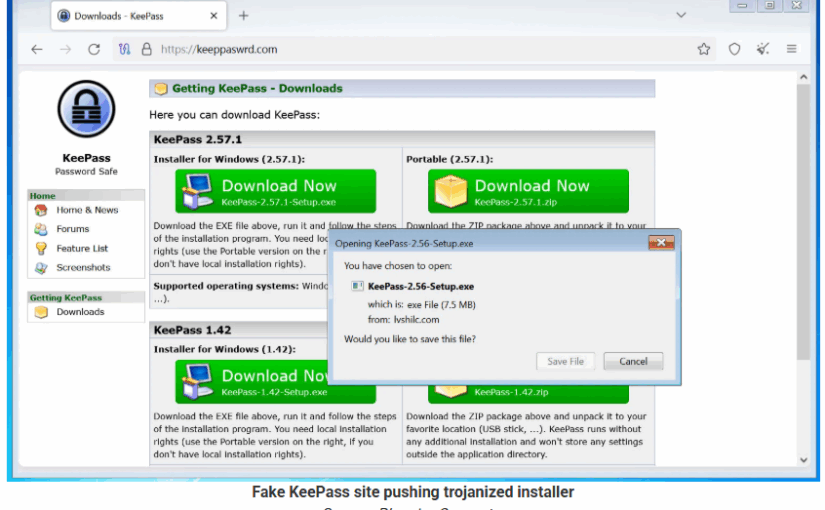Click the Home & News house icon

(41, 211)
